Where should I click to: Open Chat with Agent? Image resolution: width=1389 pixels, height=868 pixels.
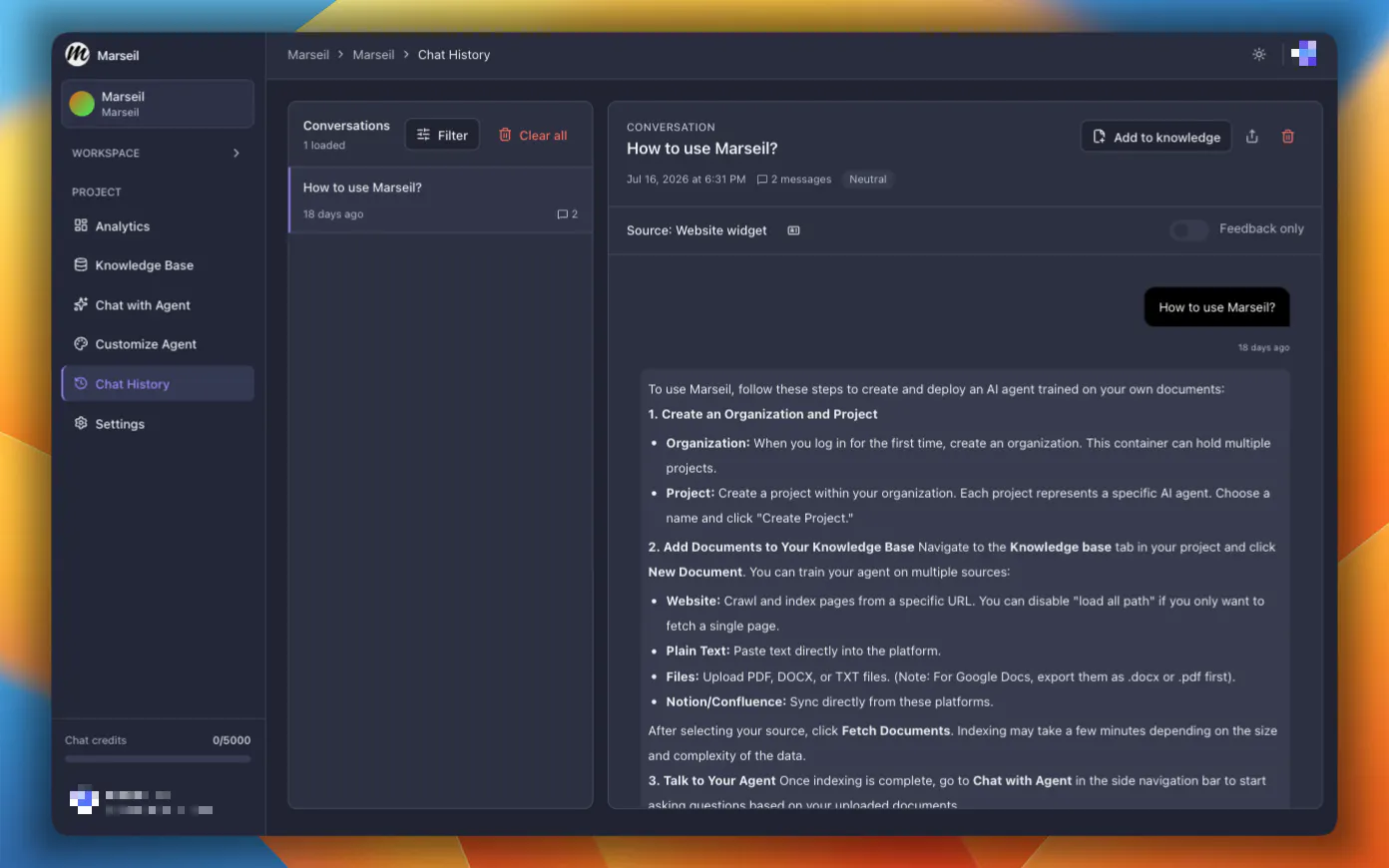pyautogui.click(x=158, y=305)
